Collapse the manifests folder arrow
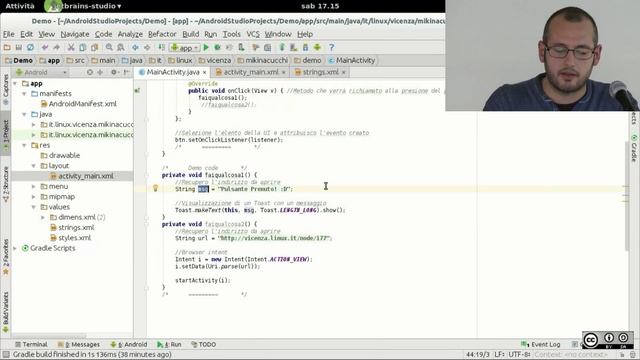The image size is (640, 360). (x=24, y=93)
